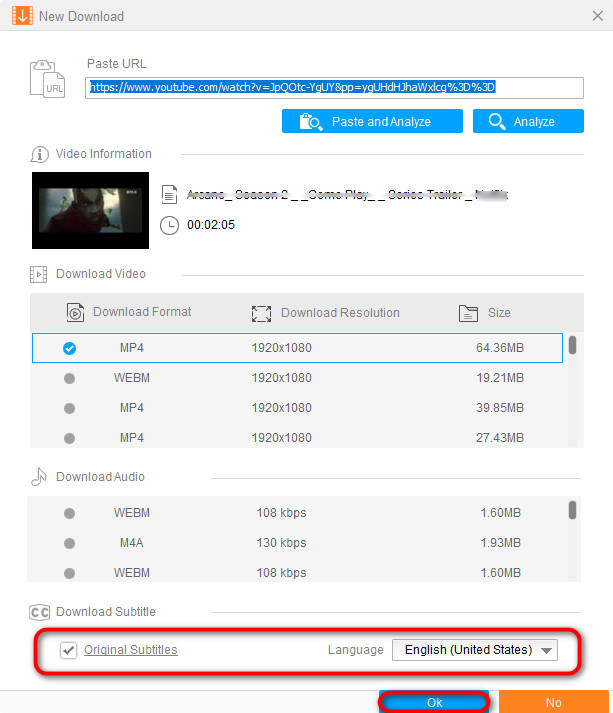Viewport: 613px width, 713px height.
Task: Click the video list scrollbar
Action: pos(572,346)
